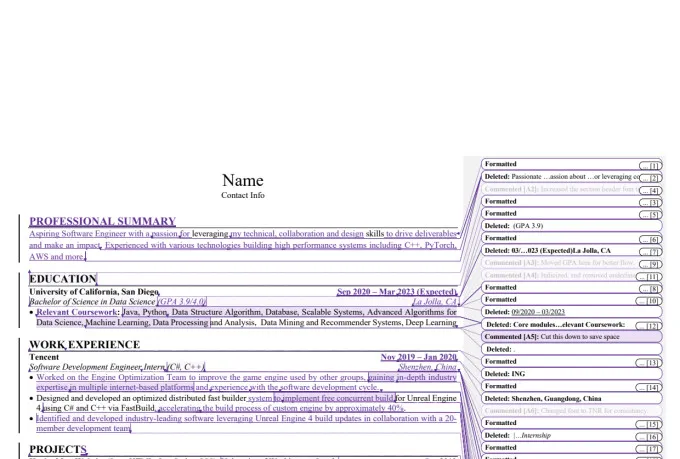
Task: Expand the Deleted Passionate balloon's [2] button
Action: click(x=650, y=178)
